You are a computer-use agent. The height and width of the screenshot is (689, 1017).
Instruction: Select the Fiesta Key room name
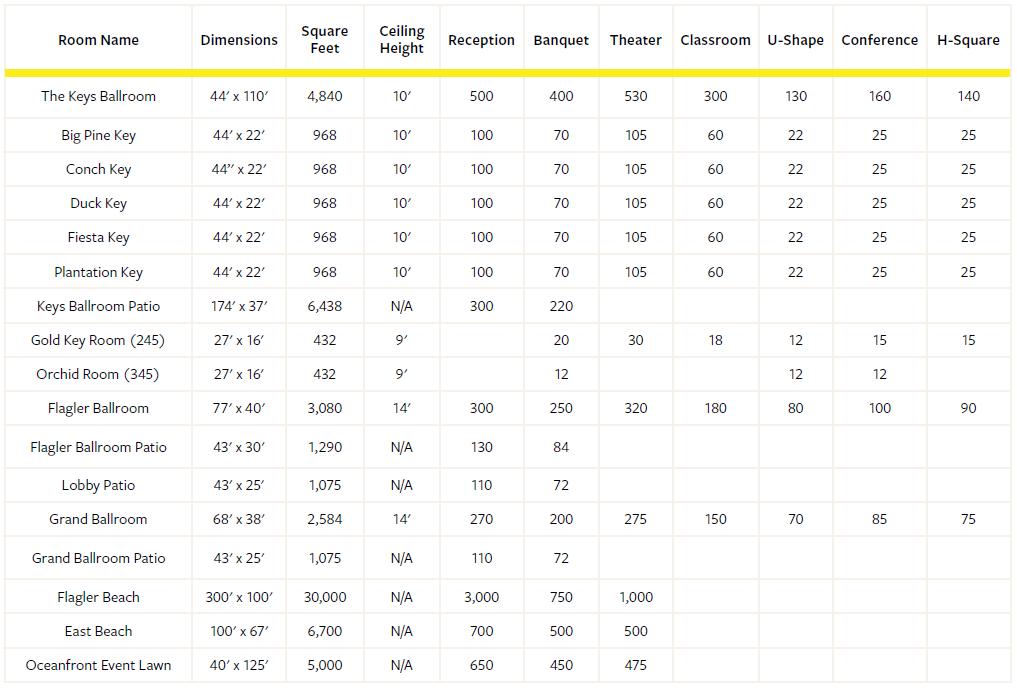pyautogui.click(x=99, y=237)
